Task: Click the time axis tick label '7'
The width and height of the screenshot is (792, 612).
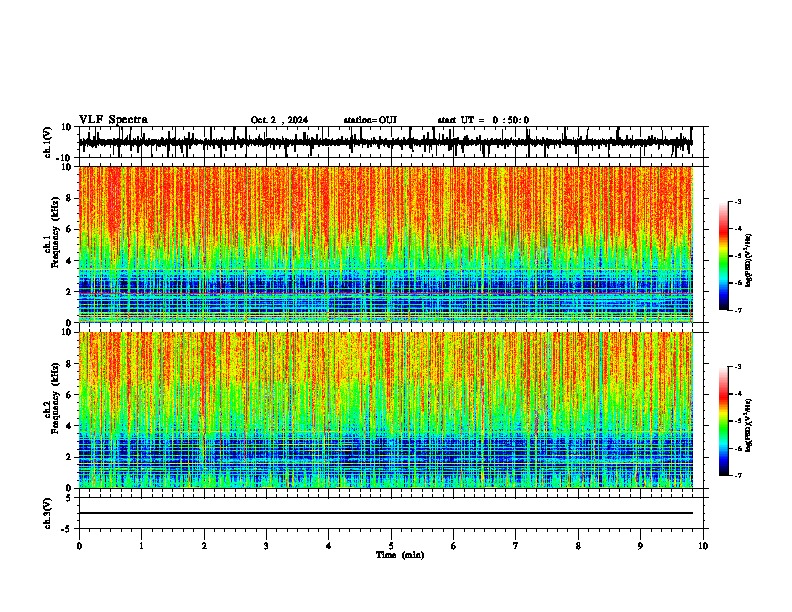Action: pos(516,546)
